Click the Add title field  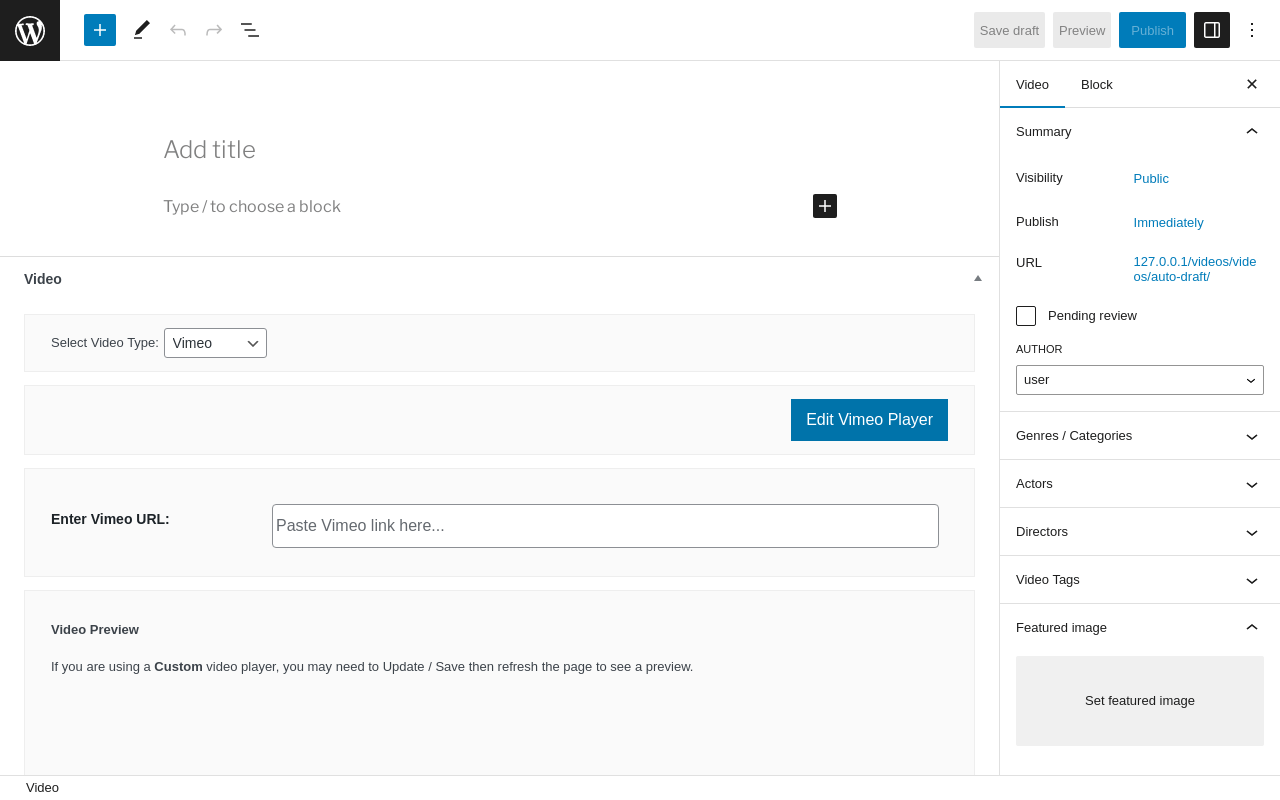tap(500, 150)
